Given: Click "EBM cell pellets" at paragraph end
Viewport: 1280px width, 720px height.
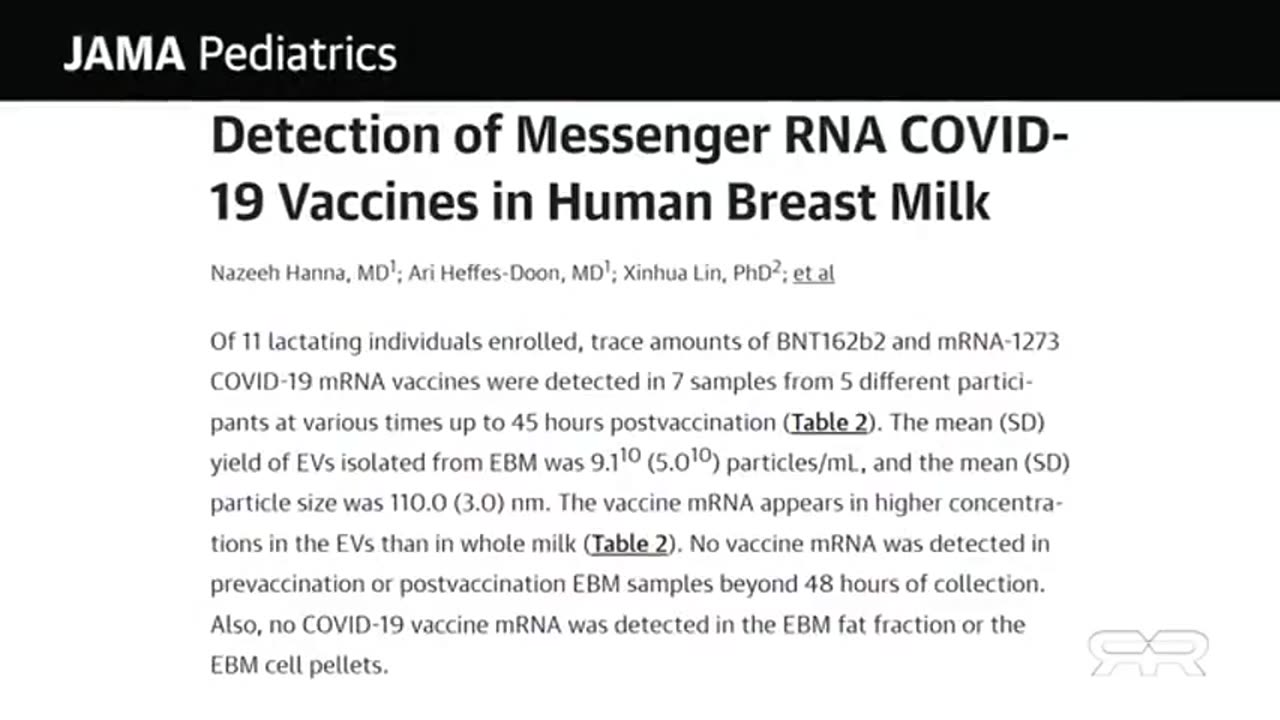Looking at the screenshot, I should tap(298, 664).
